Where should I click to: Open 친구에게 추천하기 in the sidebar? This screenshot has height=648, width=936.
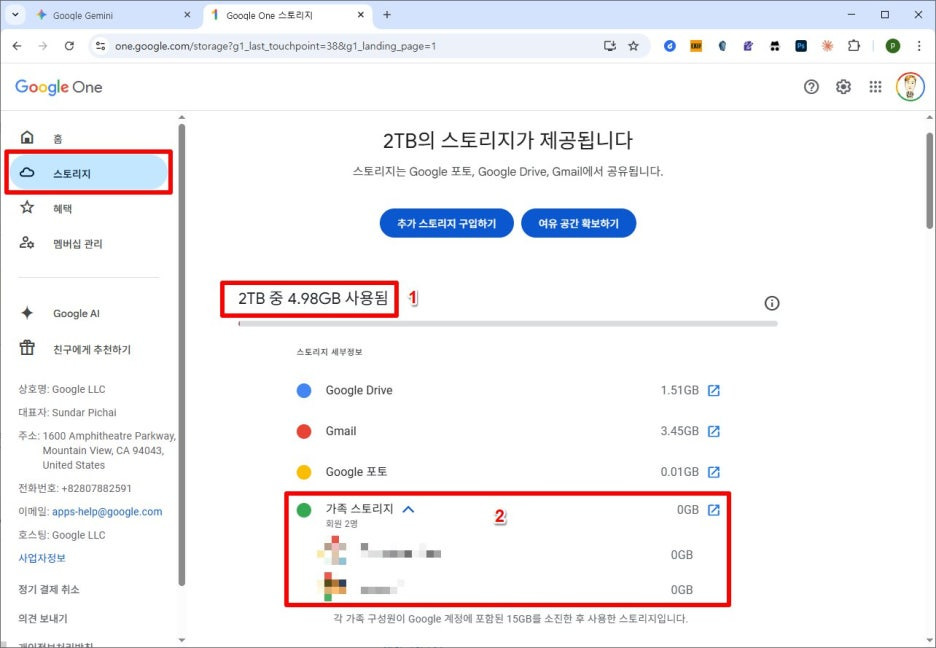88,348
